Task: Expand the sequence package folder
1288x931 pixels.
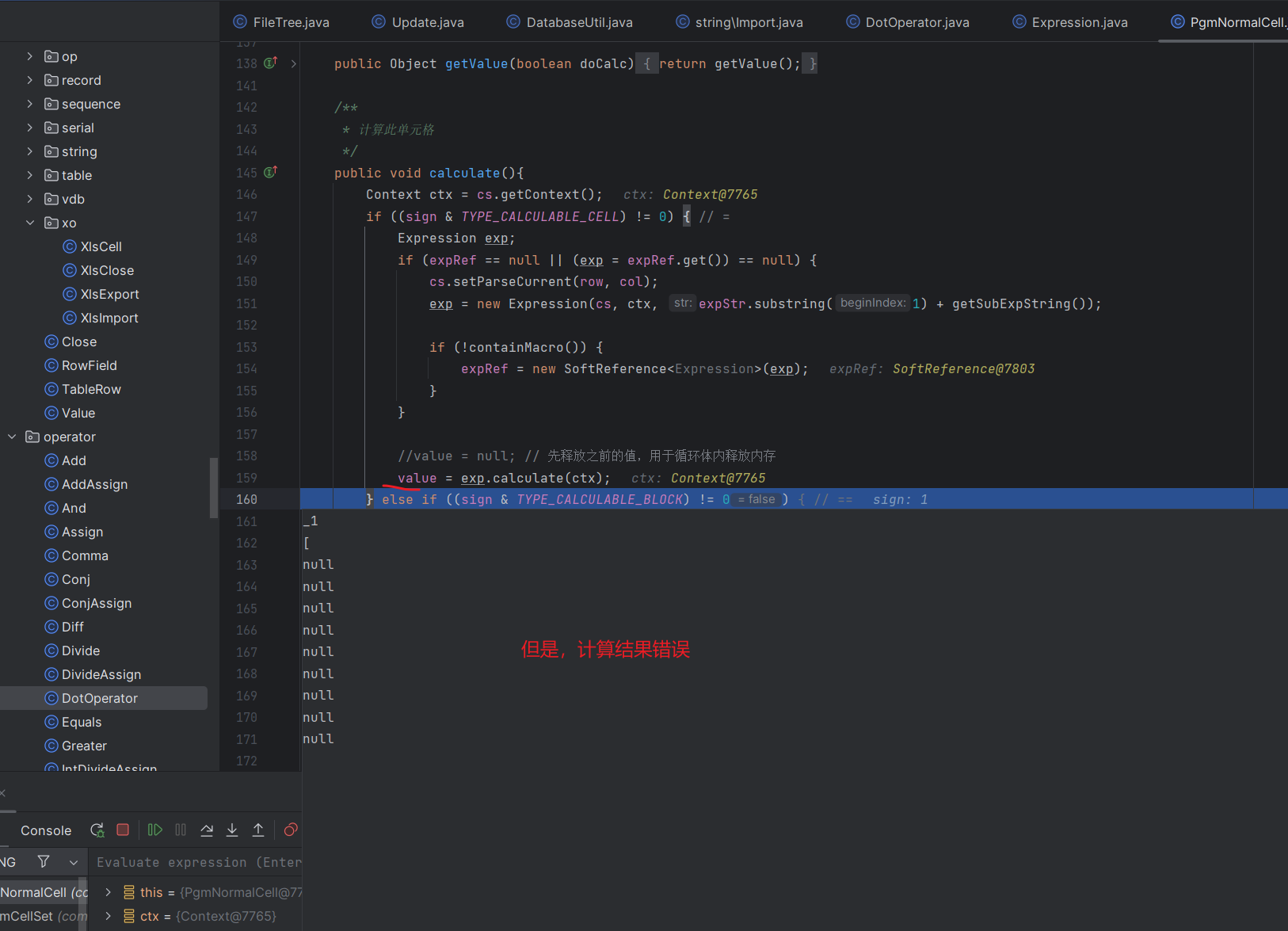Action: (30, 104)
